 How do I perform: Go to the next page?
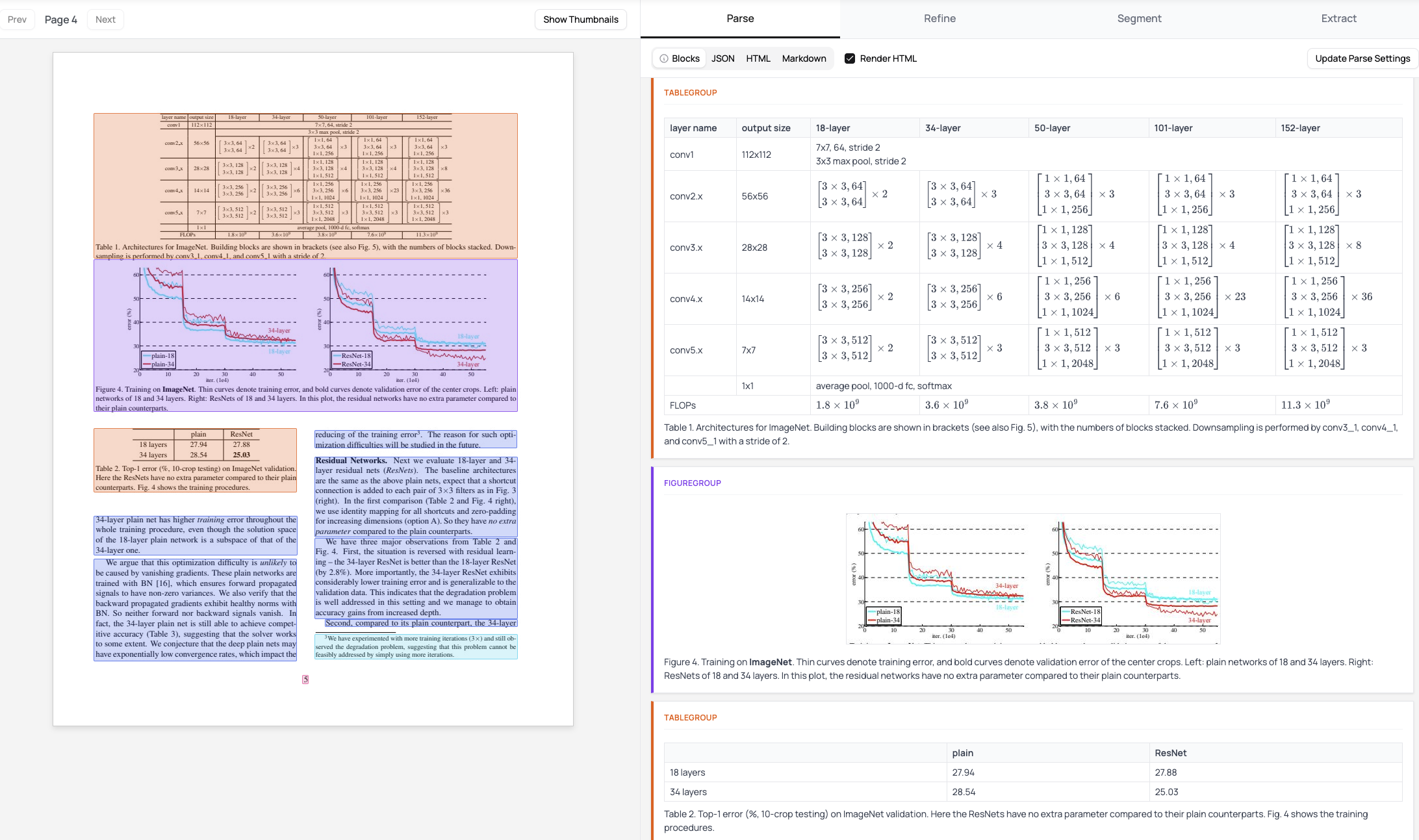tap(105, 19)
